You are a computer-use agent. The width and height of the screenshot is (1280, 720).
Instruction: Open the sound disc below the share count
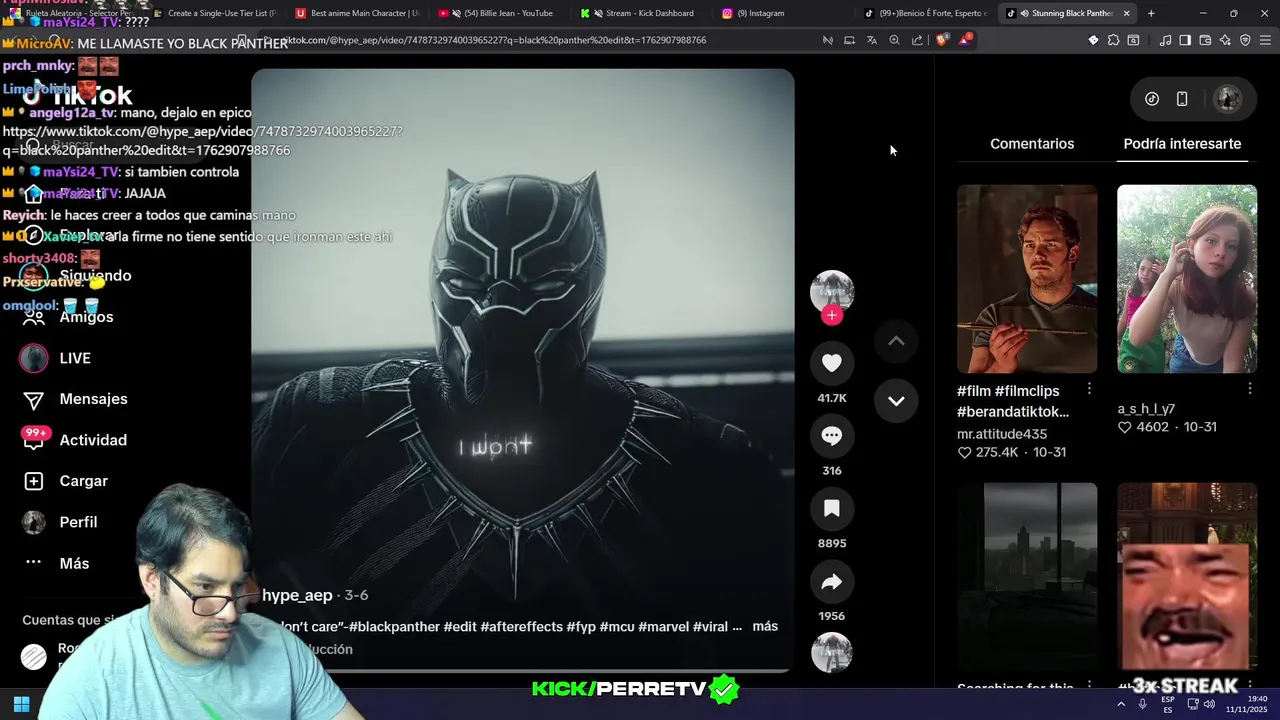[x=832, y=654]
